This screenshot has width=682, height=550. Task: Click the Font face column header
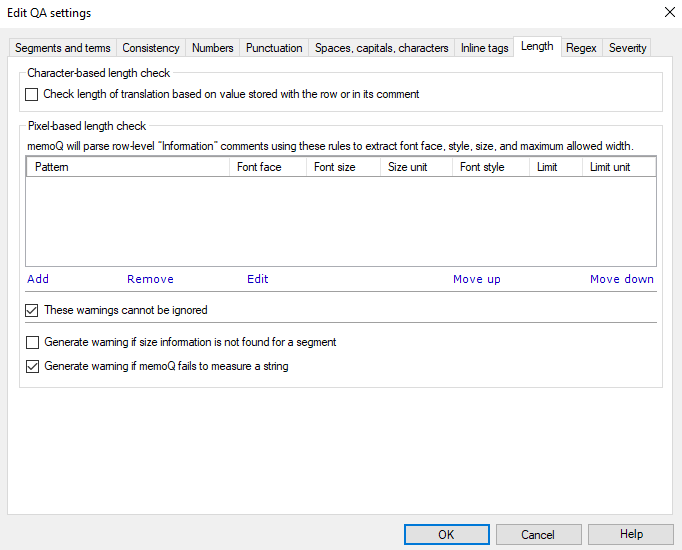coord(268,167)
